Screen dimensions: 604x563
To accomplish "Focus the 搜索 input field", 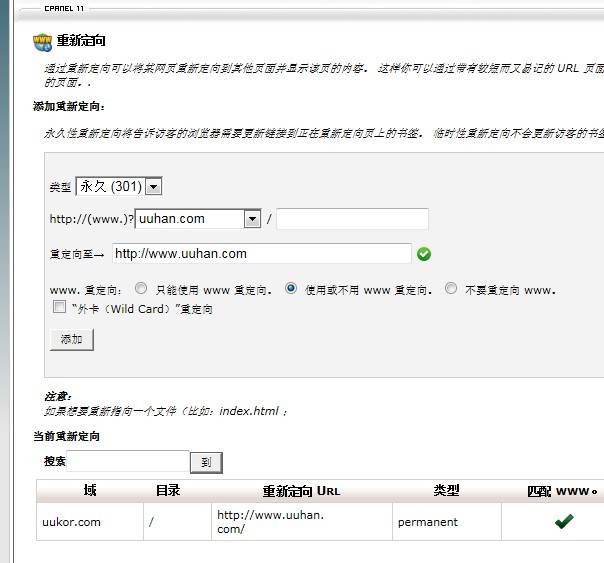I will point(128,461).
